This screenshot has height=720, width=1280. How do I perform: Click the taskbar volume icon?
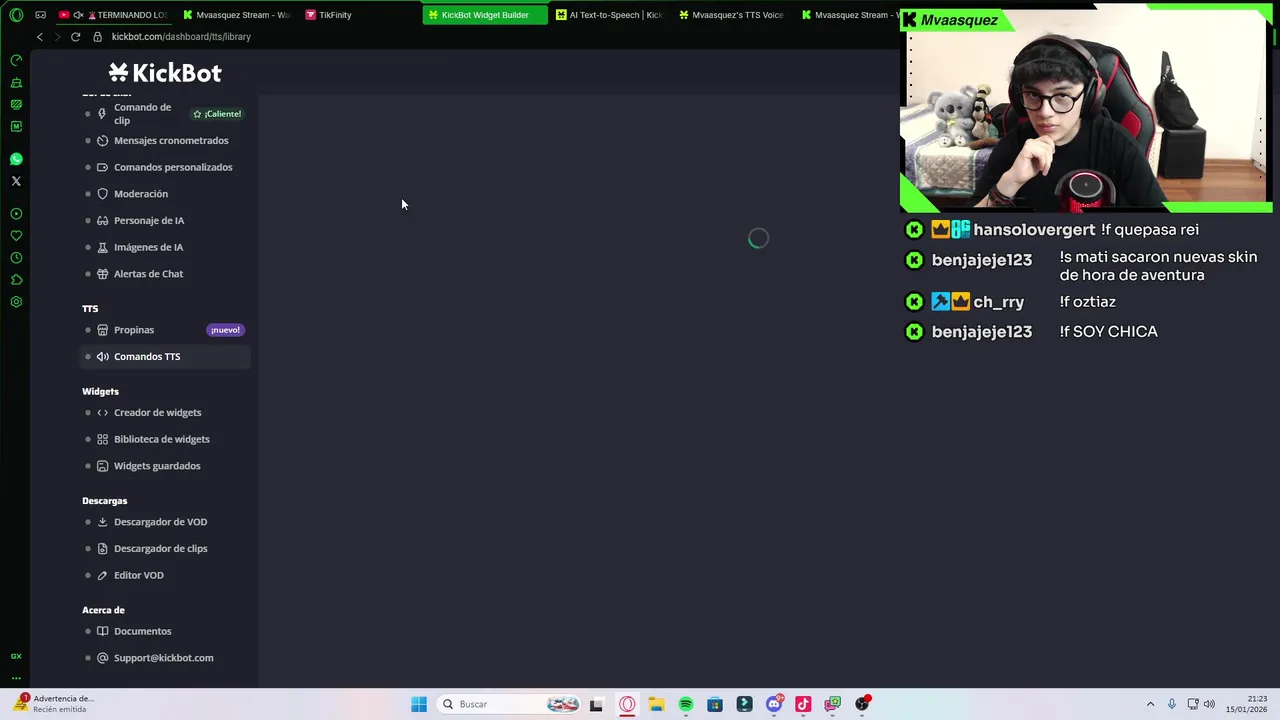click(x=1209, y=704)
